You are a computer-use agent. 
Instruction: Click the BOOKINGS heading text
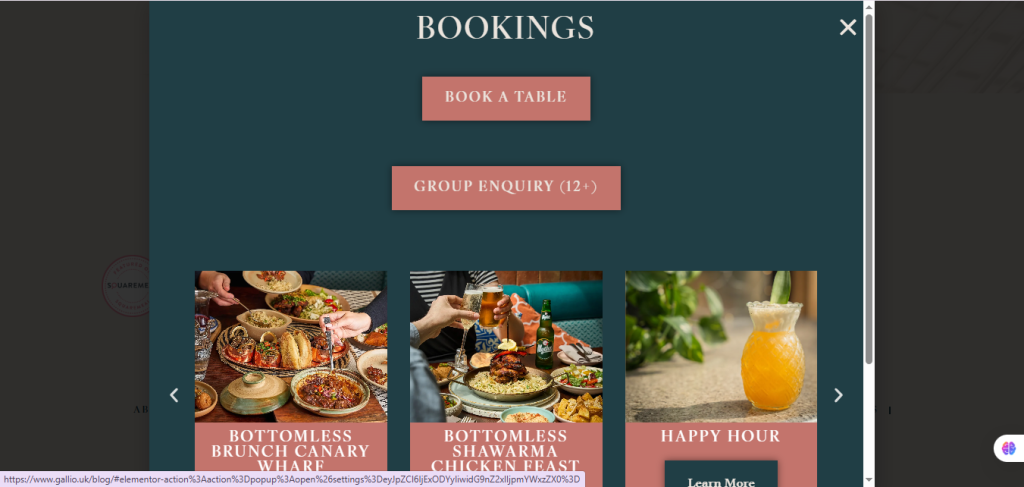point(505,28)
